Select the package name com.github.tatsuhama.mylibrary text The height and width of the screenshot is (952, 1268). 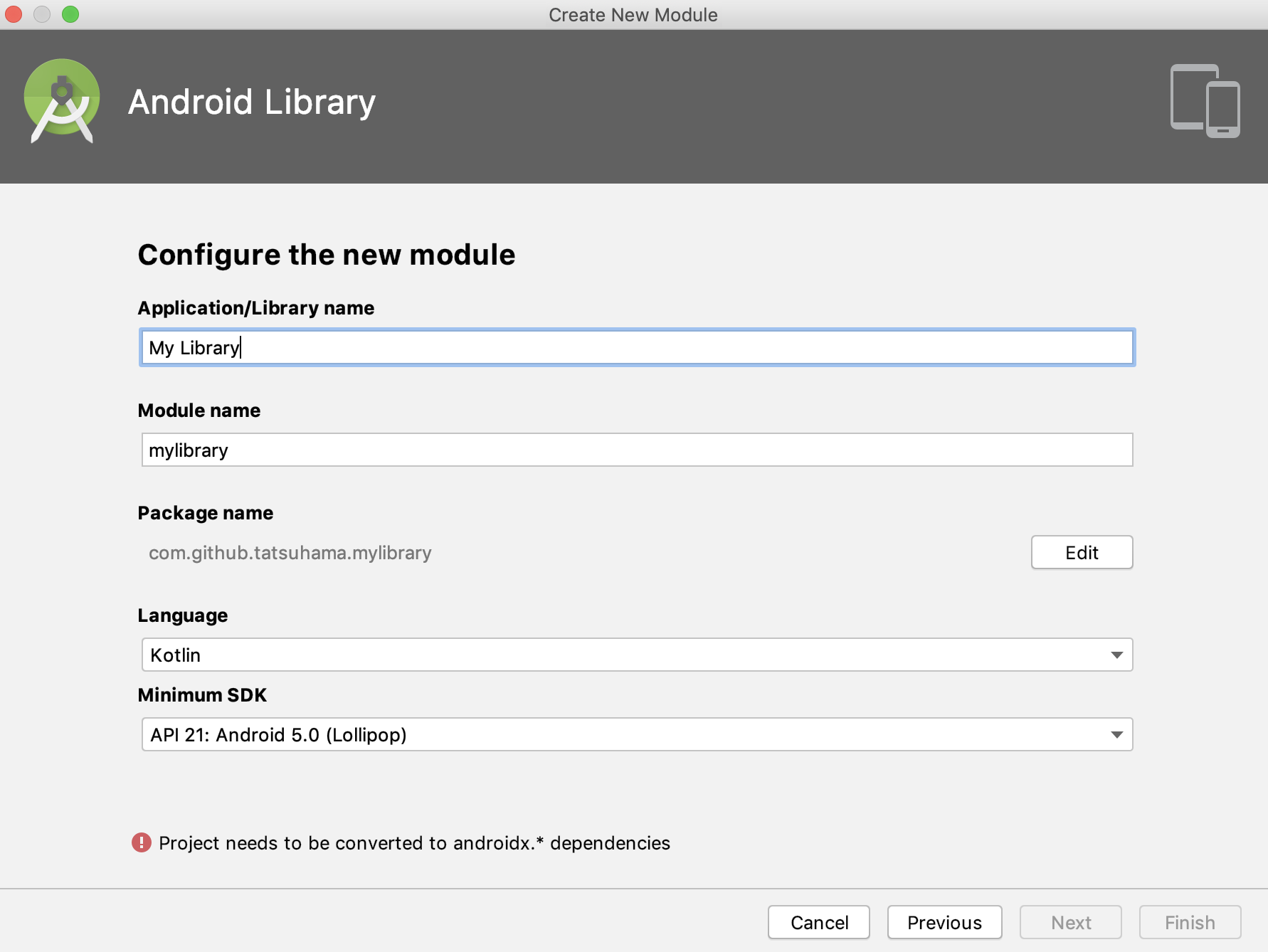(x=290, y=553)
